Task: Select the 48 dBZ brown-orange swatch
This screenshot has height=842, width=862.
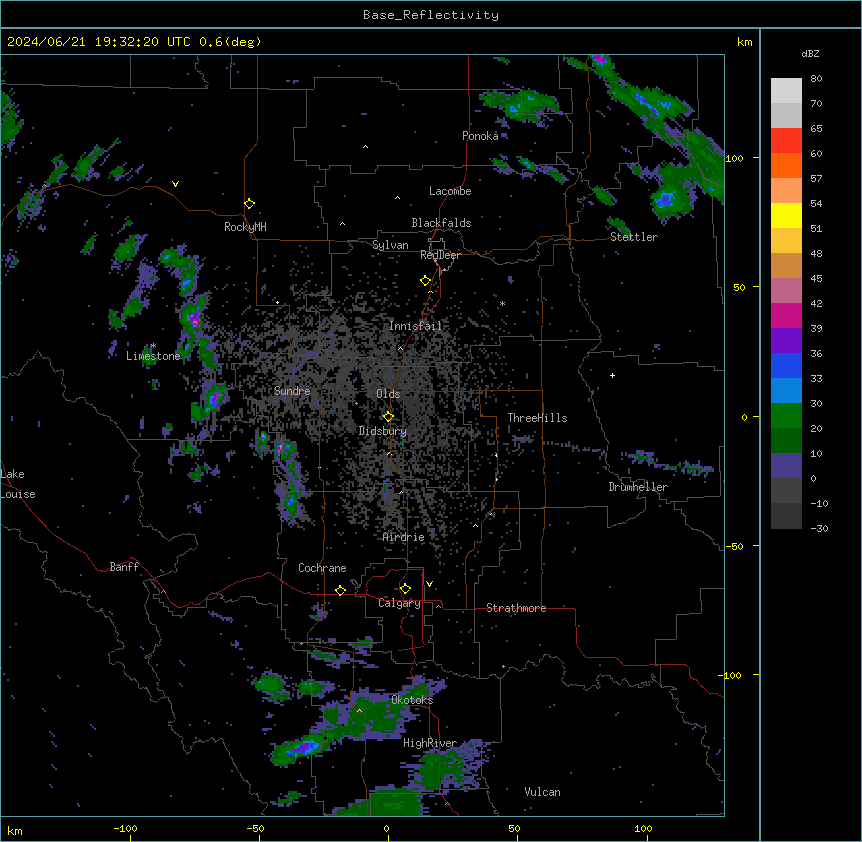Action: (786, 265)
